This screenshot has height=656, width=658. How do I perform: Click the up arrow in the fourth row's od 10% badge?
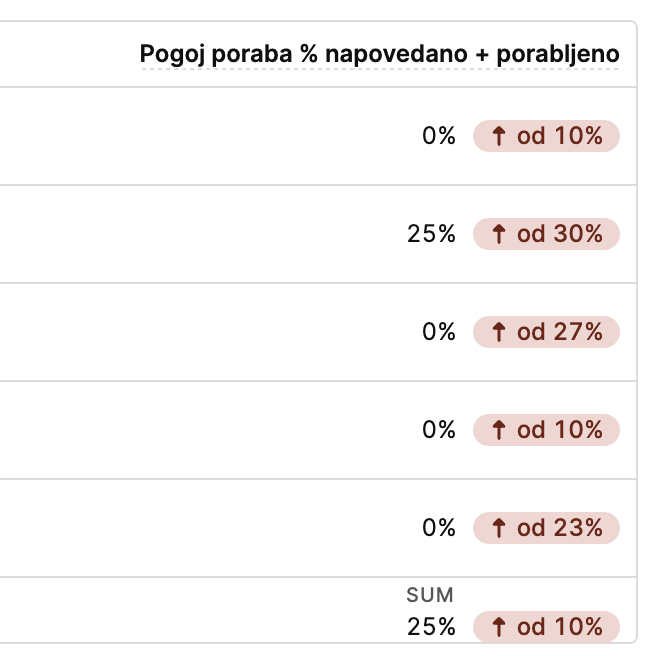coord(499,430)
